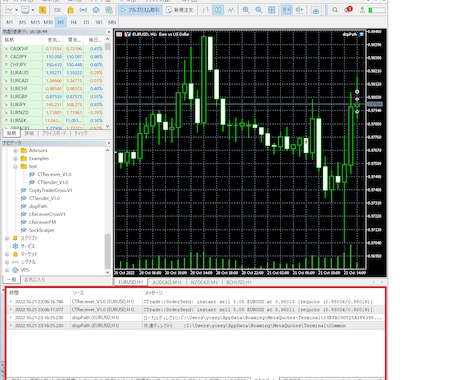This screenshot has width=460, height=380.
Task: Click the Navigator vertical scrollbar thumb
Action: click(107, 251)
